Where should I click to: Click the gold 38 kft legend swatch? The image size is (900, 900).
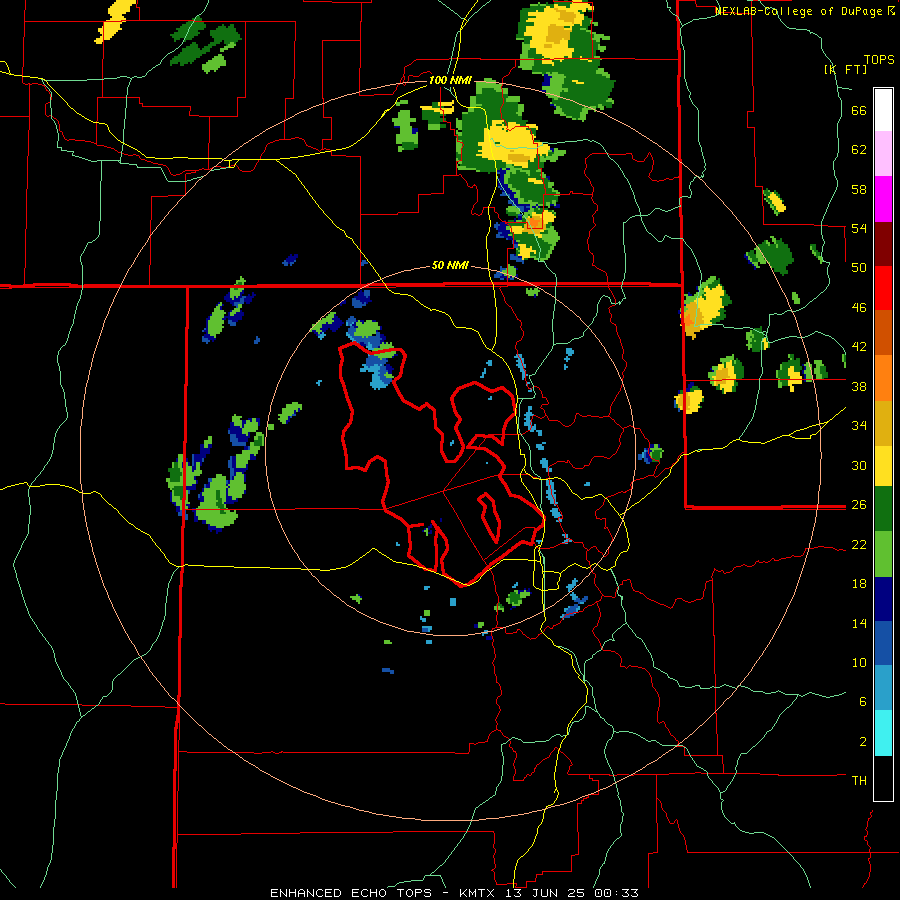point(883,422)
